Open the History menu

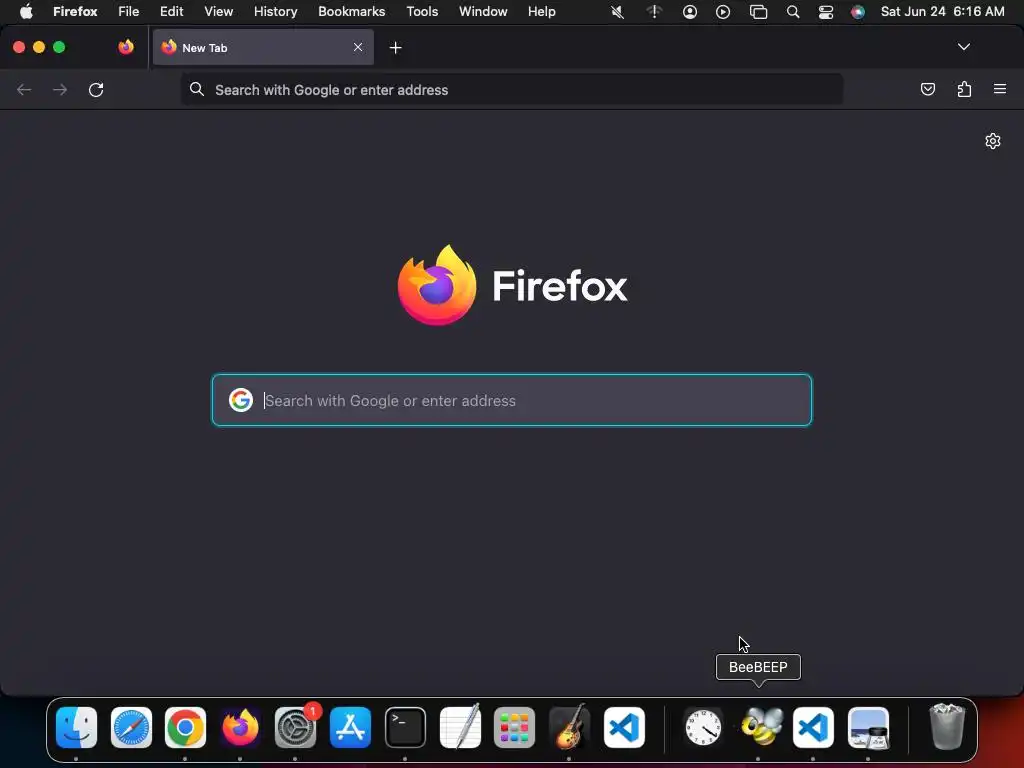(276, 12)
